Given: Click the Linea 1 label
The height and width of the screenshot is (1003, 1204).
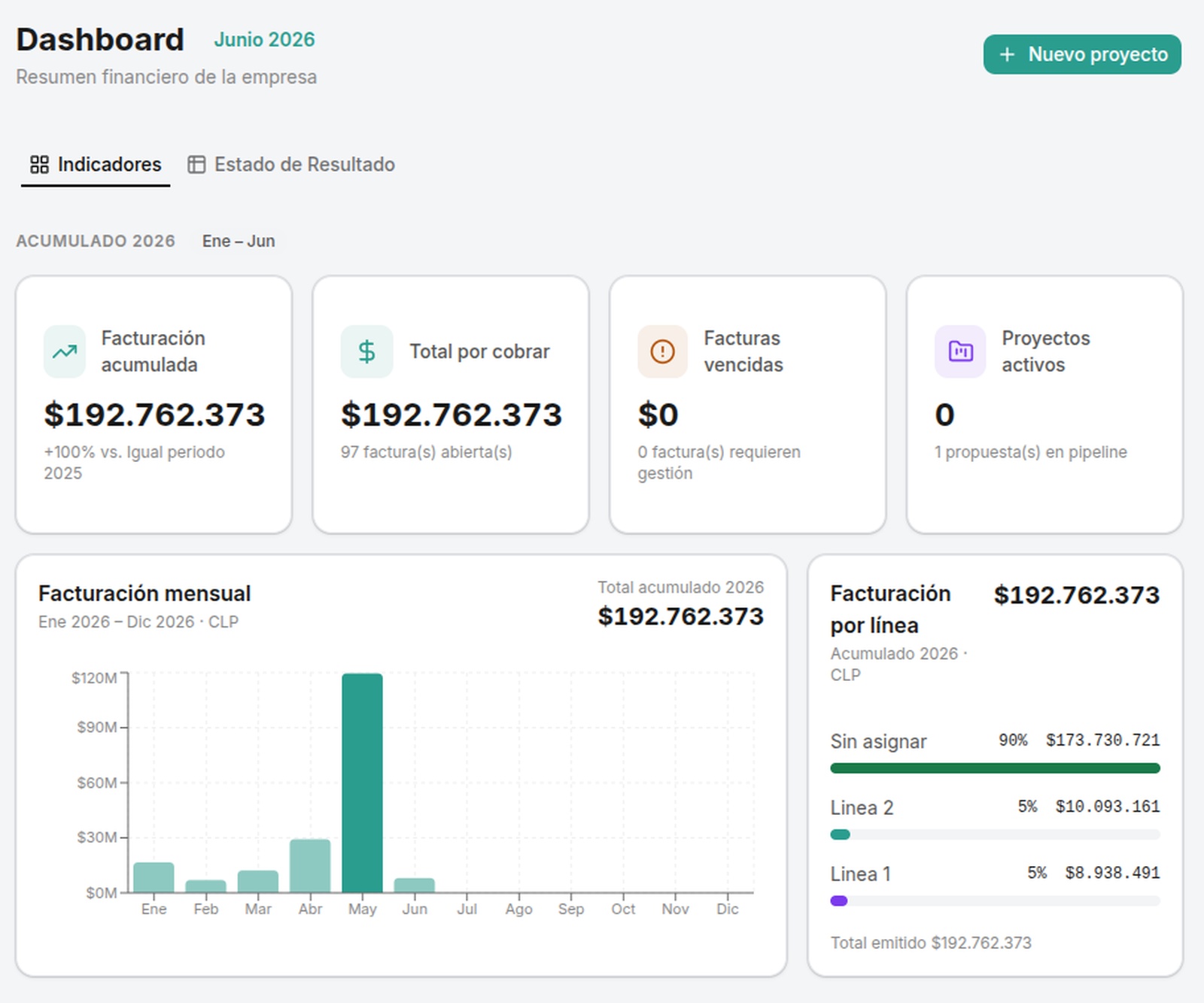Looking at the screenshot, I should click(x=860, y=874).
